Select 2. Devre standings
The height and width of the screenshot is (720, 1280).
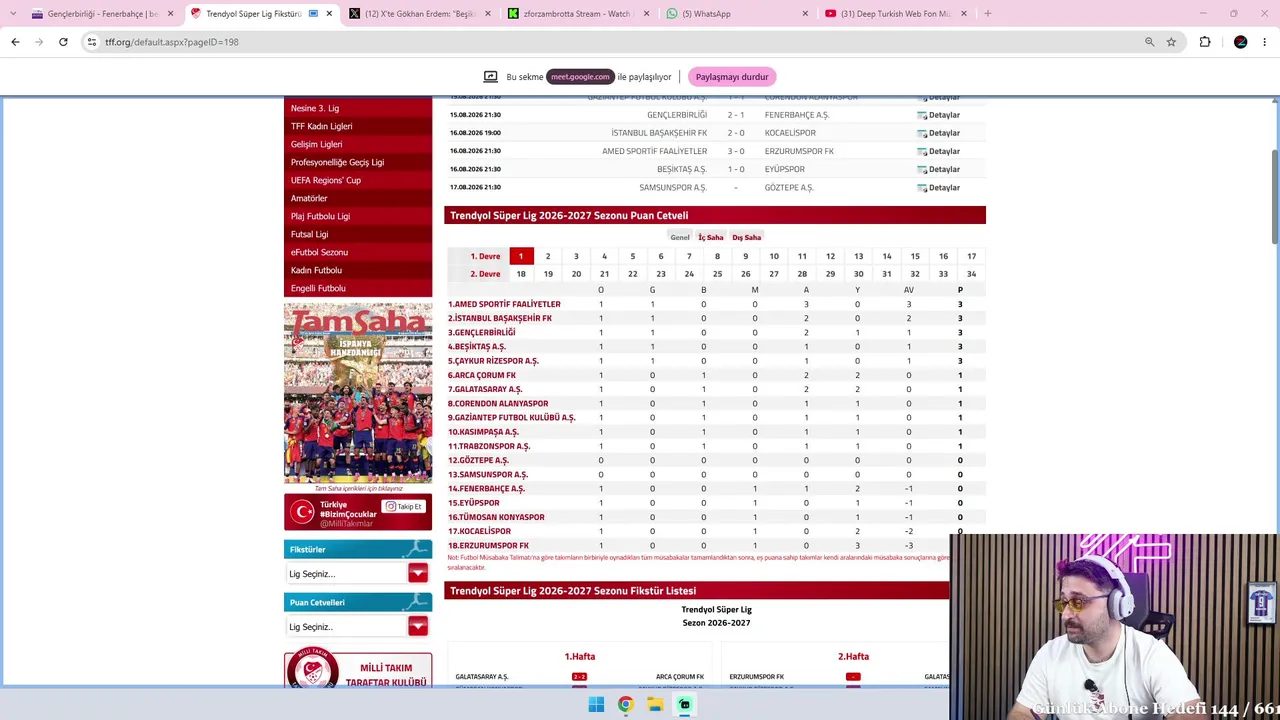click(x=485, y=274)
